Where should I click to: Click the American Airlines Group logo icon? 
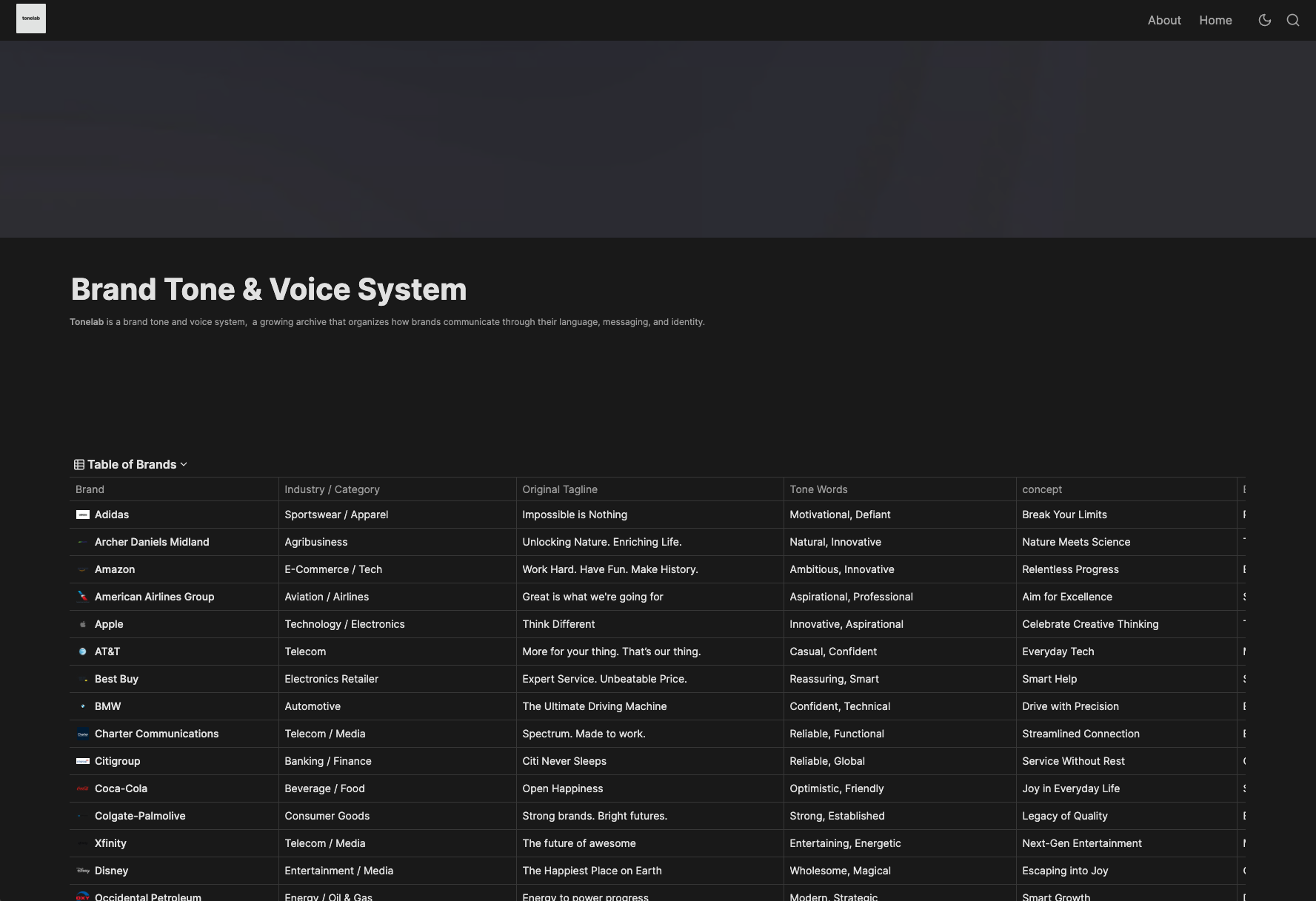coord(83,597)
